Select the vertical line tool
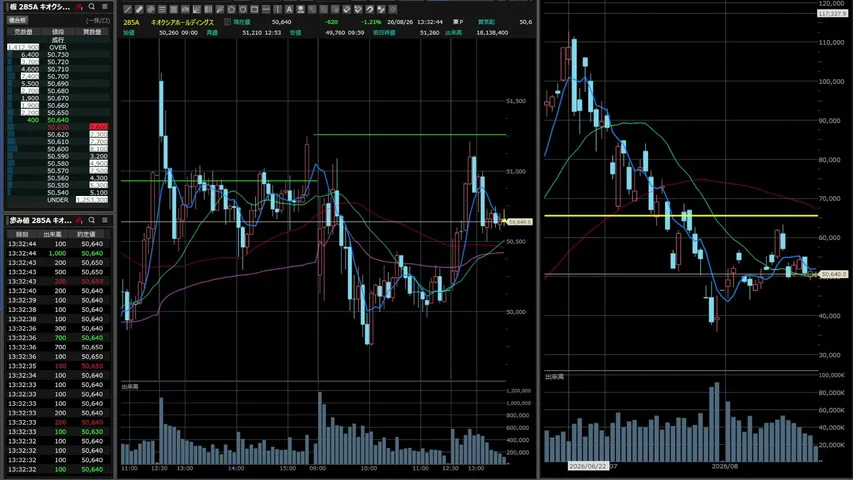 (277, 9)
